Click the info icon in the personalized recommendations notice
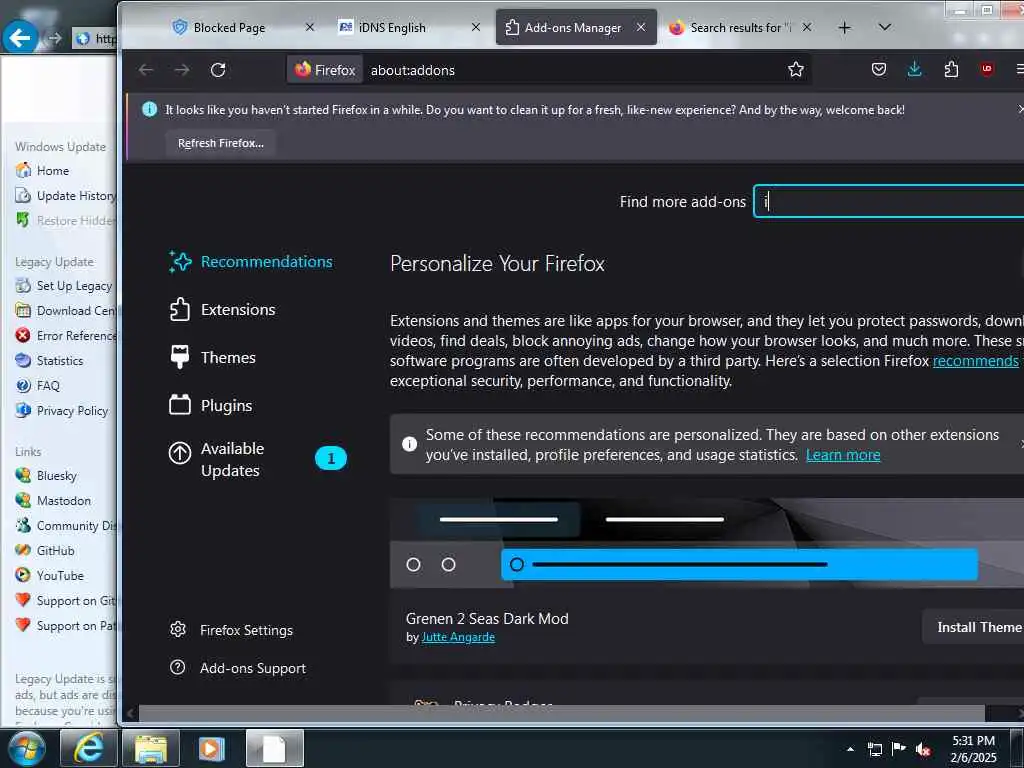 [409, 444]
